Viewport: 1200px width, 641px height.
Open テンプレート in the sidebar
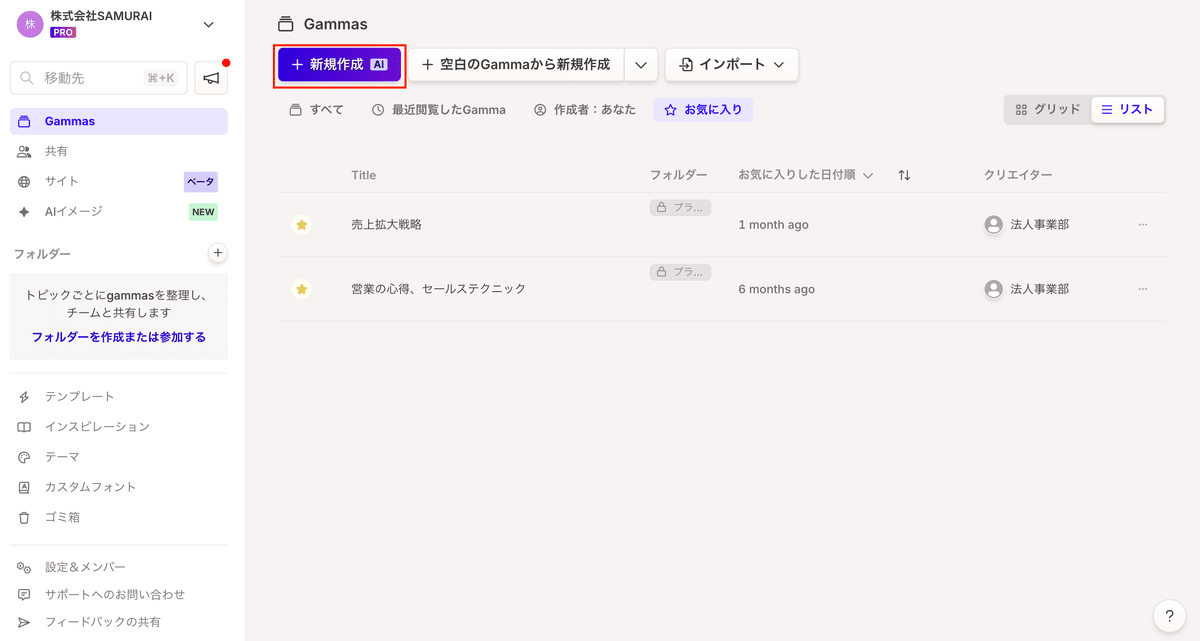click(119, 396)
